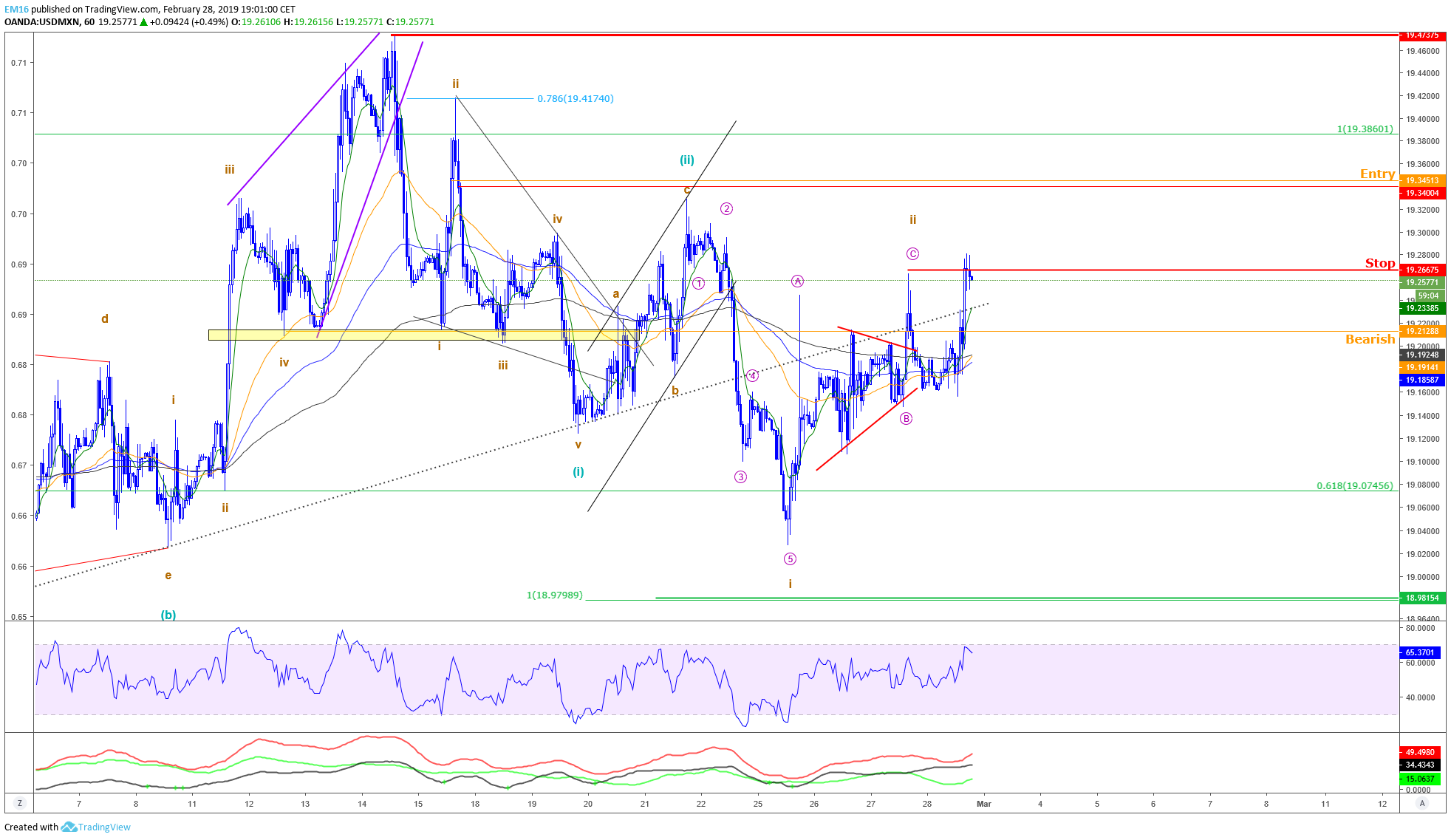Screen dimensions: 1451x840
Task: Click the circled 2 wave marker
Action: pos(726,208)
